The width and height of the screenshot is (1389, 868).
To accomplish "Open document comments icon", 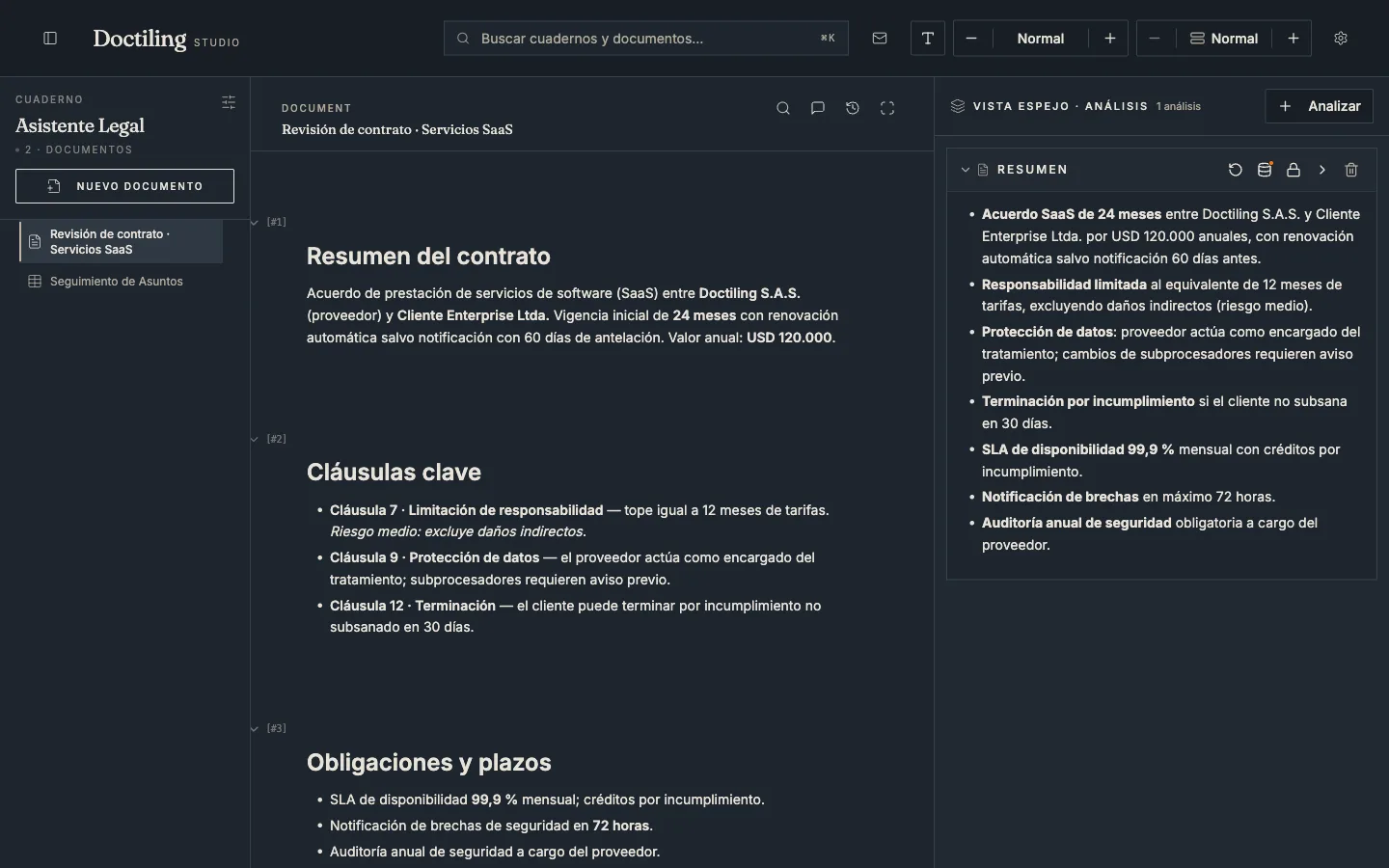I will 818,108.
